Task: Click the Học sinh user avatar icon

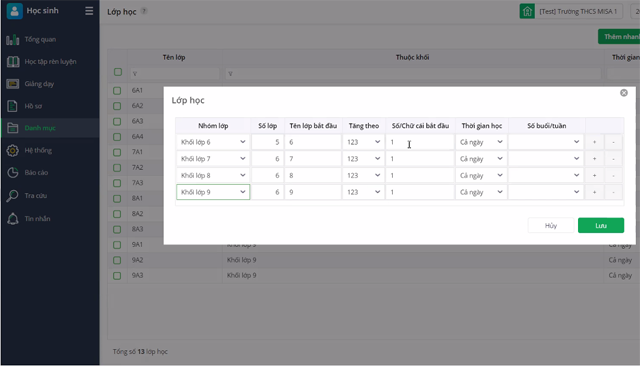Action: click(14, 11)
